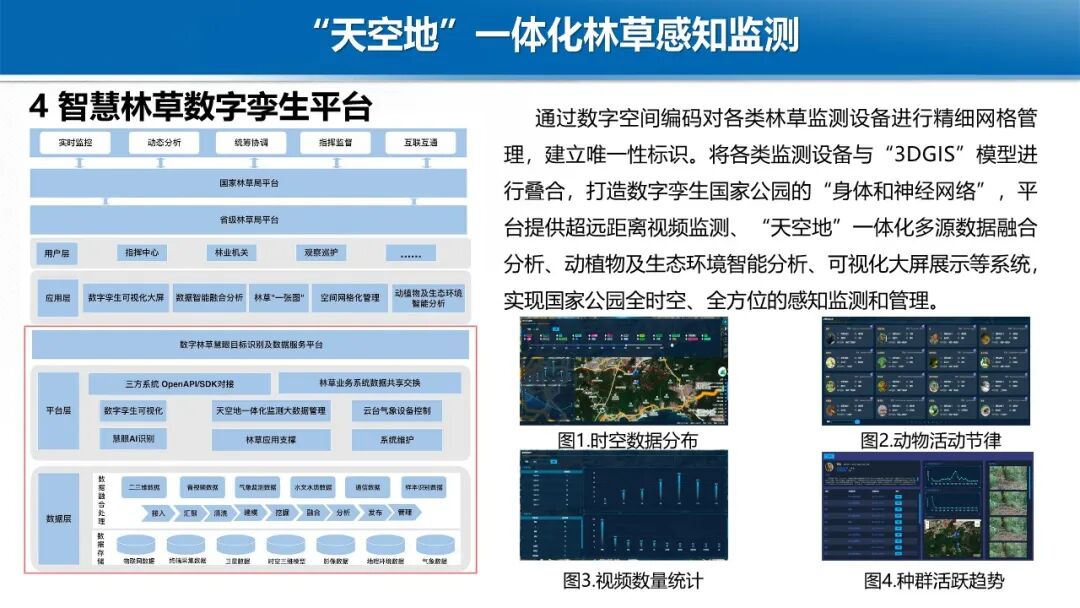Click the 接入 chevron step
This screenshot has width=1080, height=608.
[157, 513]
